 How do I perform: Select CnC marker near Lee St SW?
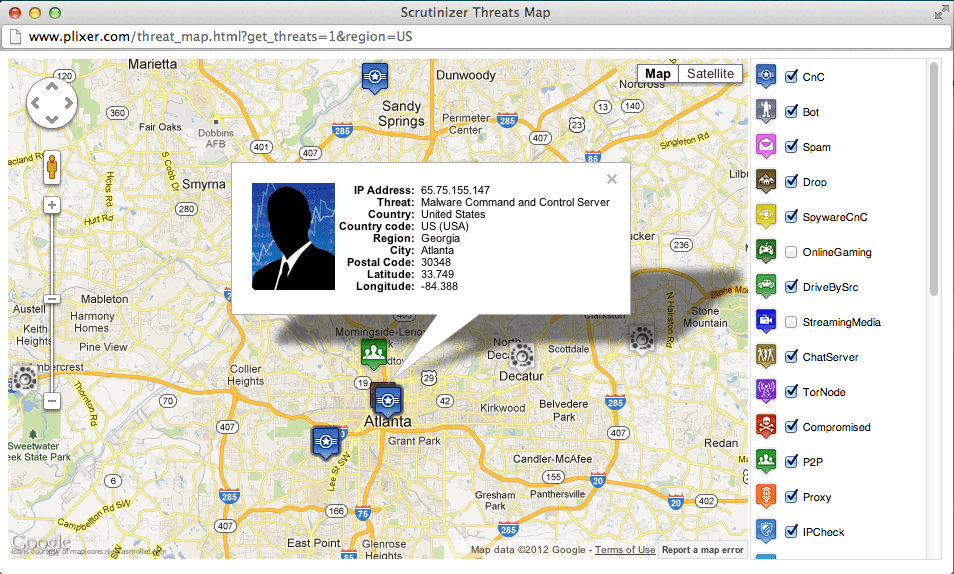click(x=326, y=443)
